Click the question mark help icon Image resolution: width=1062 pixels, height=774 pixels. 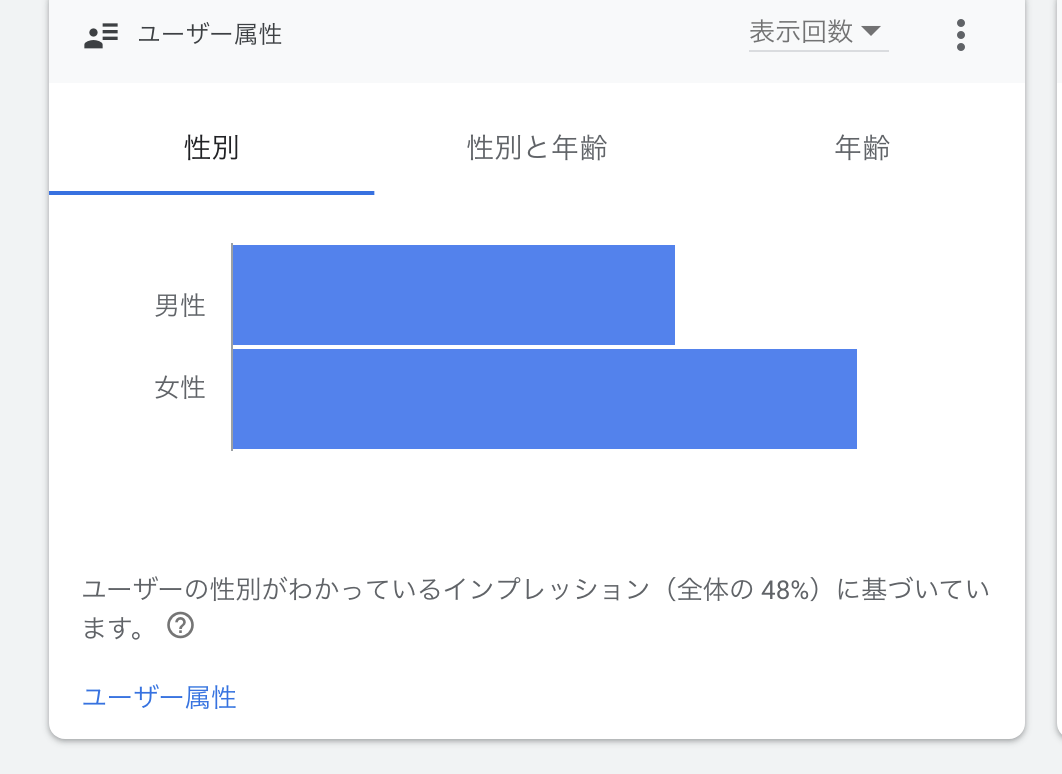(x=180, y=626)
